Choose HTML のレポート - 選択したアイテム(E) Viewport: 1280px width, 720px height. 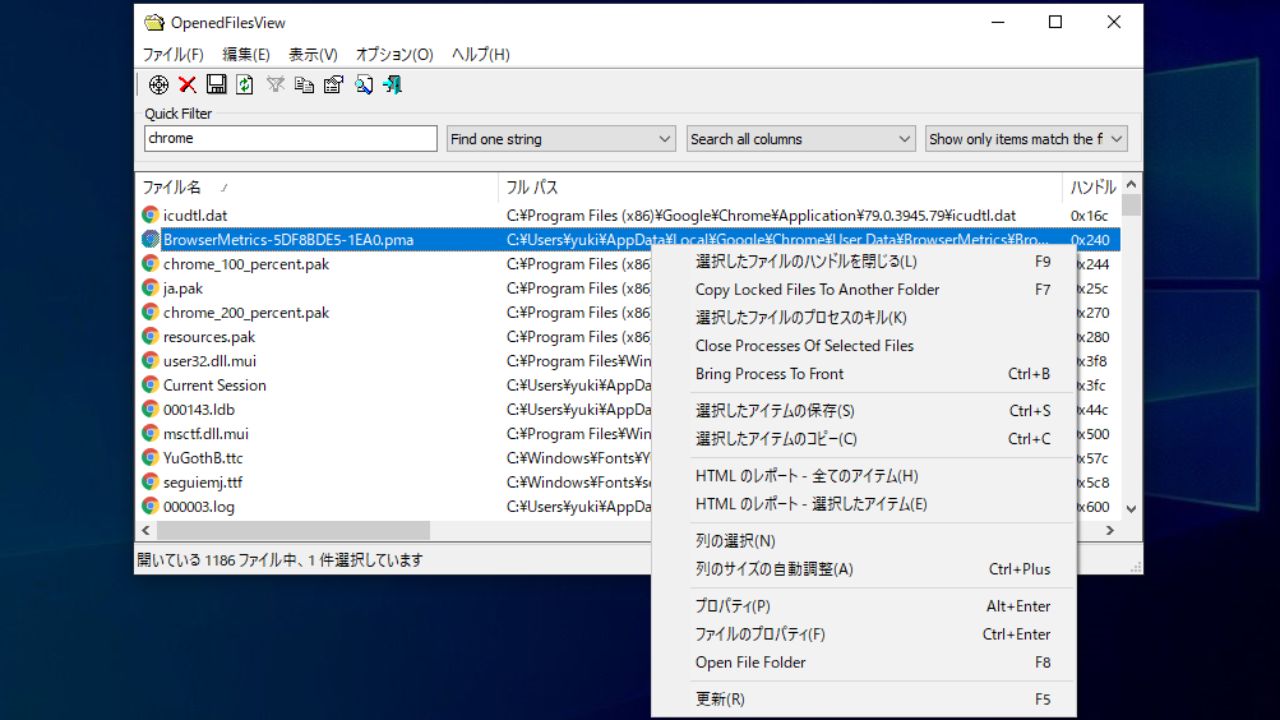[x=864, y=504]
